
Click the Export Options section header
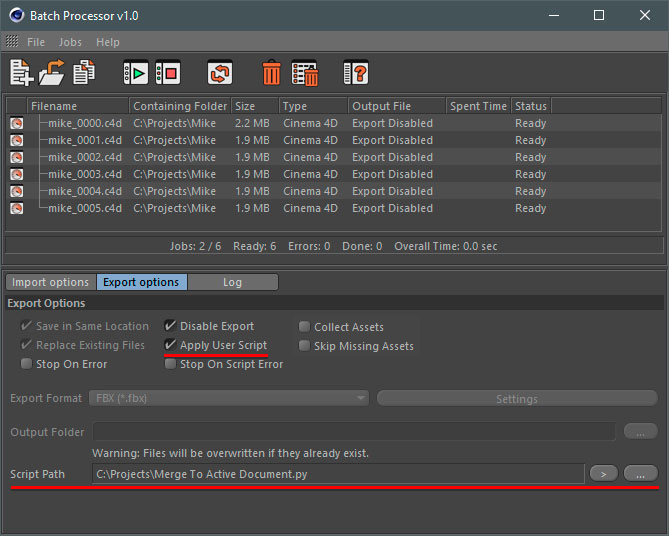click(334, 303)
